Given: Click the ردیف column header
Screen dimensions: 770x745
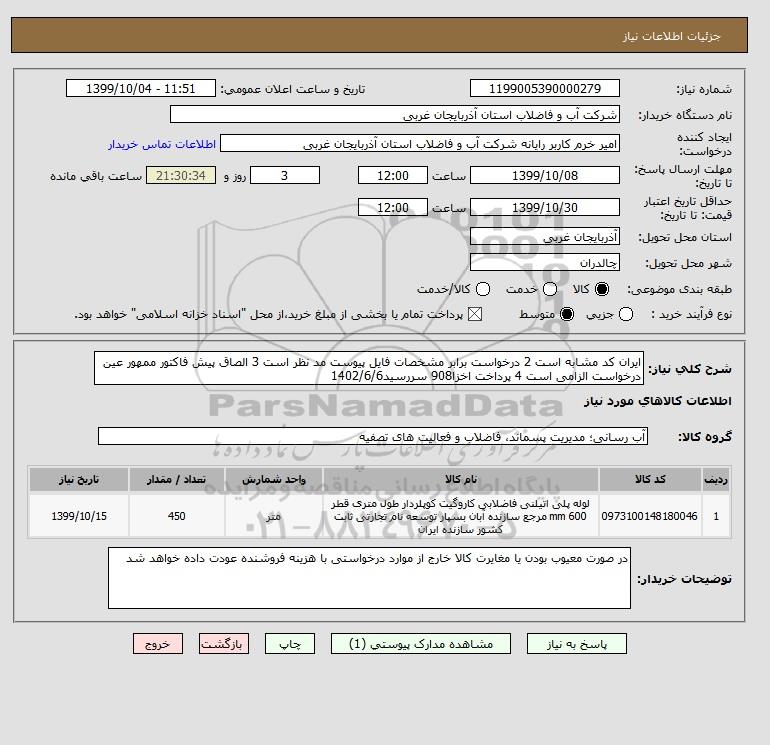Looking at the screenshot, I should [716, 479].
